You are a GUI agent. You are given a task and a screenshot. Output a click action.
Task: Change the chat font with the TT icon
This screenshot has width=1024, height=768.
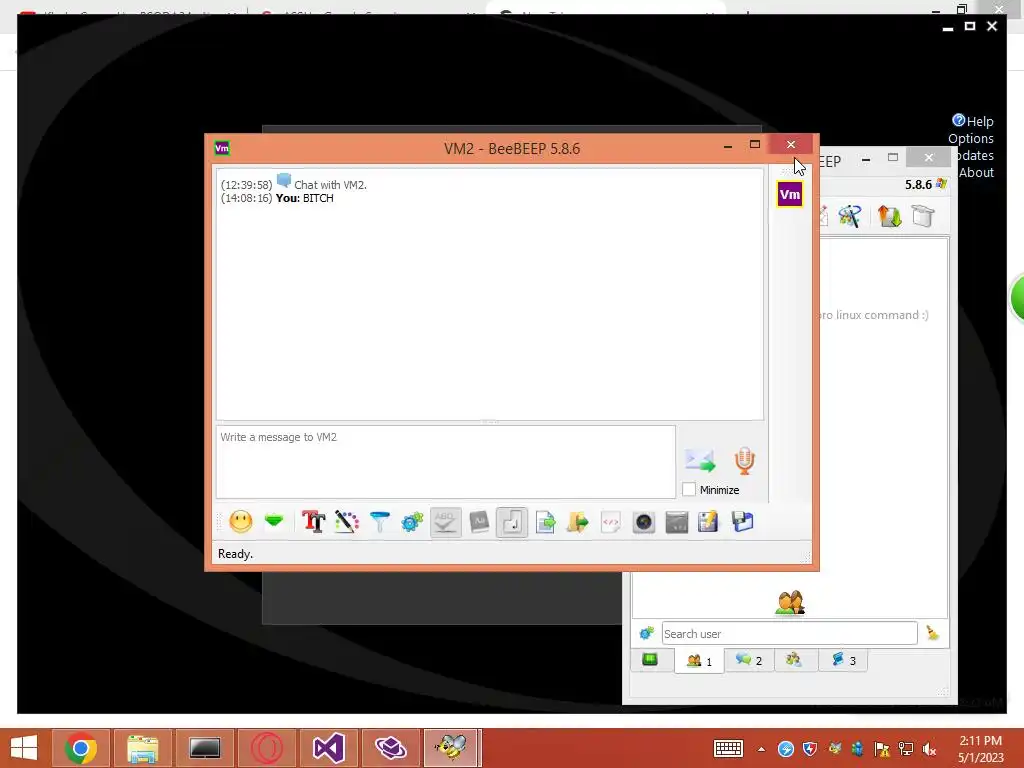313,522
